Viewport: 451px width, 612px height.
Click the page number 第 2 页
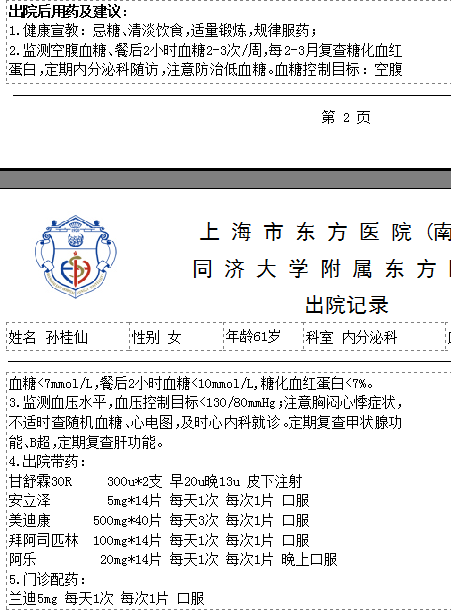click(x=346, y=117)
